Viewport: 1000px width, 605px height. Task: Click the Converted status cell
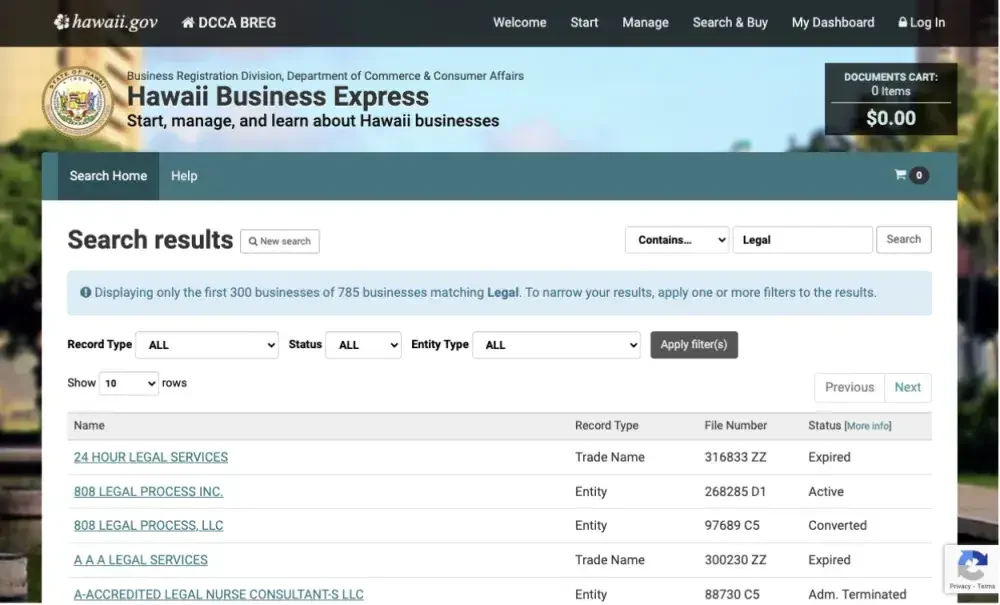coord(837,525)
